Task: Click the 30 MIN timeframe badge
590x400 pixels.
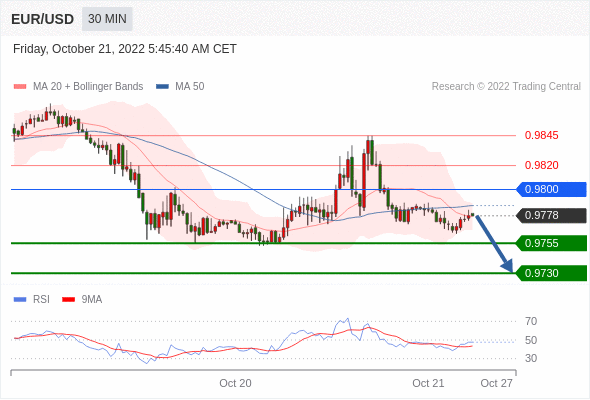Action: click(107, 19)
